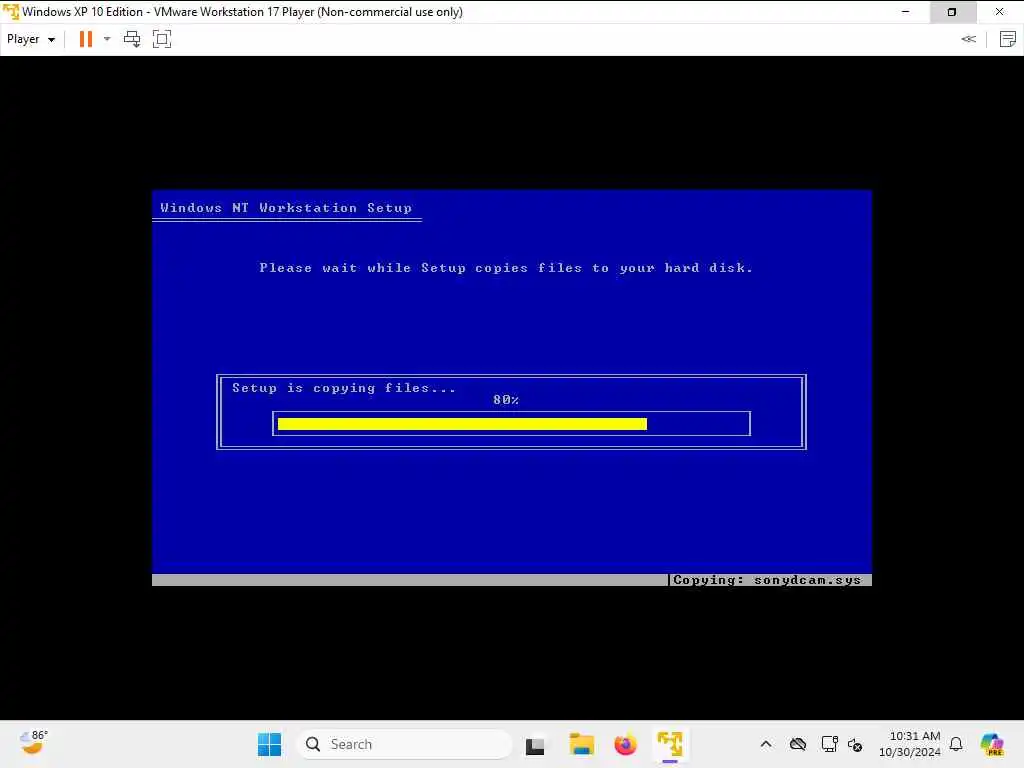
Task: Collapse the VMware toolbar chevrons
Action: coord(968,39)
